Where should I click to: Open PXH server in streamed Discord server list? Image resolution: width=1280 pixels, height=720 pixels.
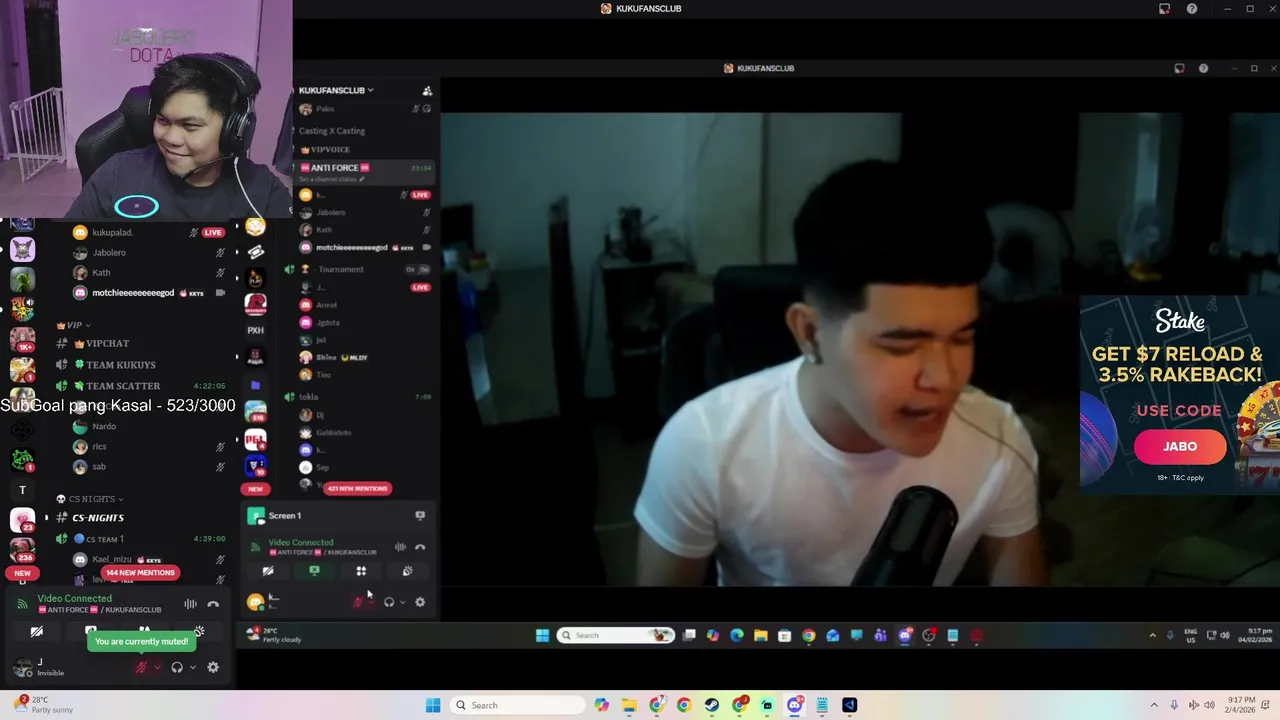coord(255,330)
